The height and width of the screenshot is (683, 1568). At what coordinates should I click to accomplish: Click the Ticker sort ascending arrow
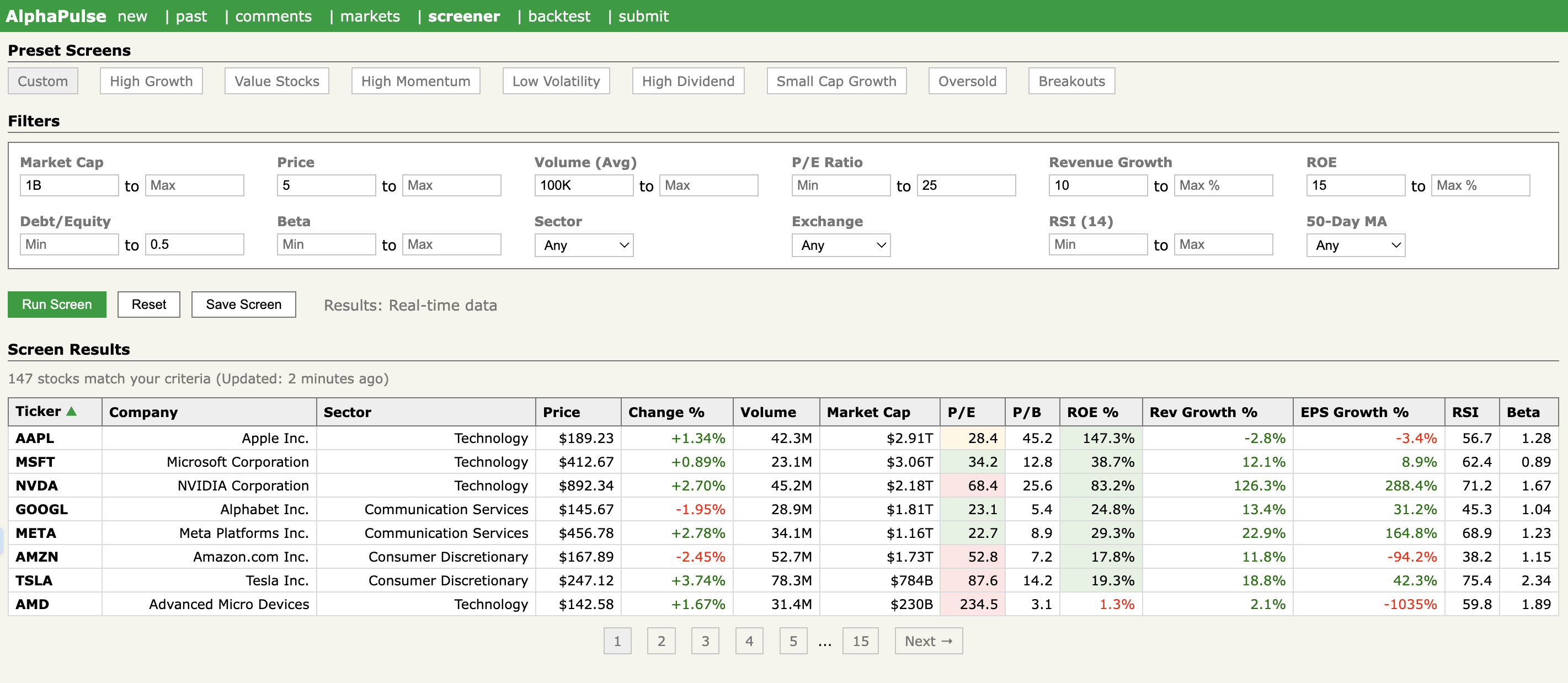(71, 412)
